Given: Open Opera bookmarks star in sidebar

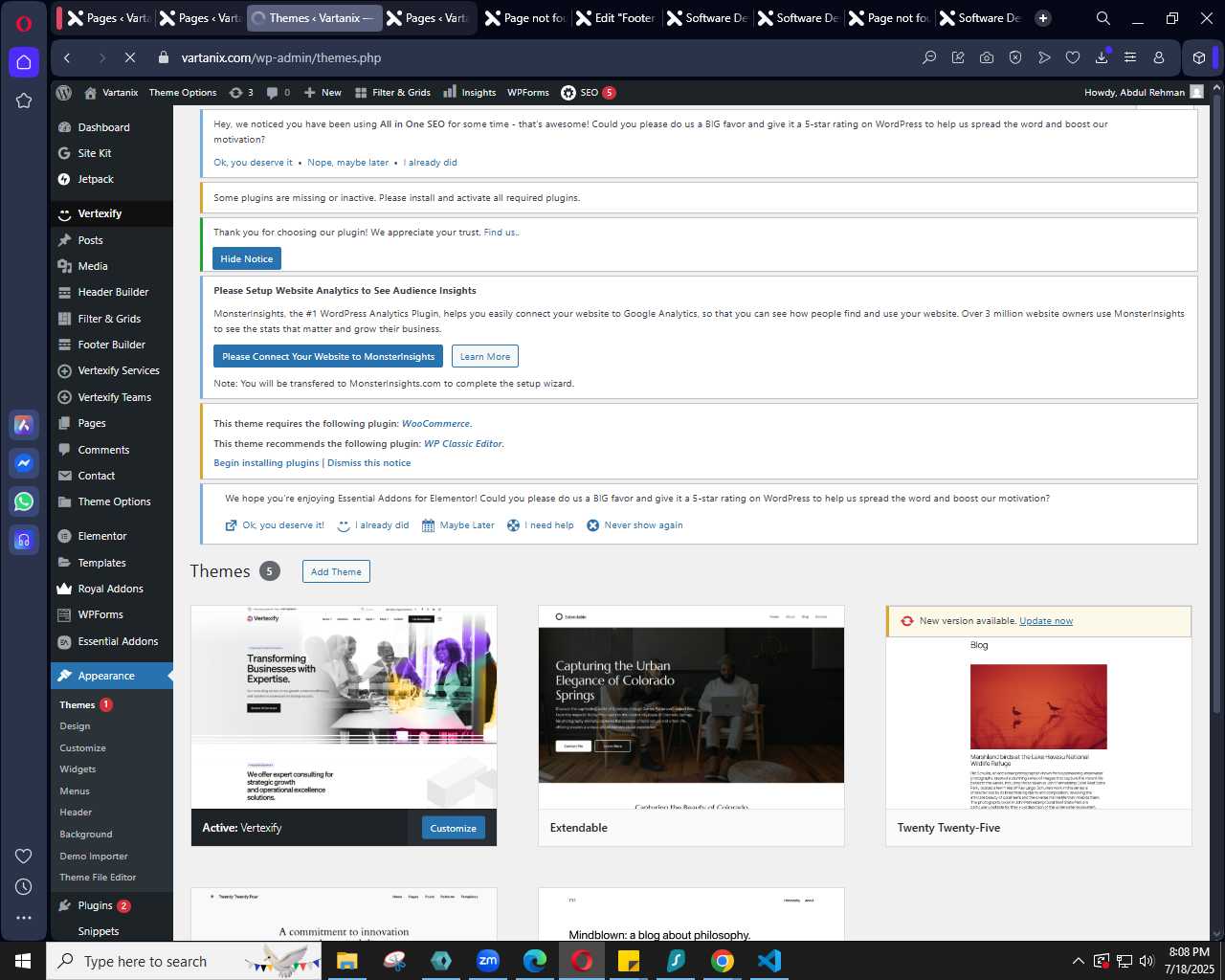Looking at the screenshot, I should [x=24, y=100].
